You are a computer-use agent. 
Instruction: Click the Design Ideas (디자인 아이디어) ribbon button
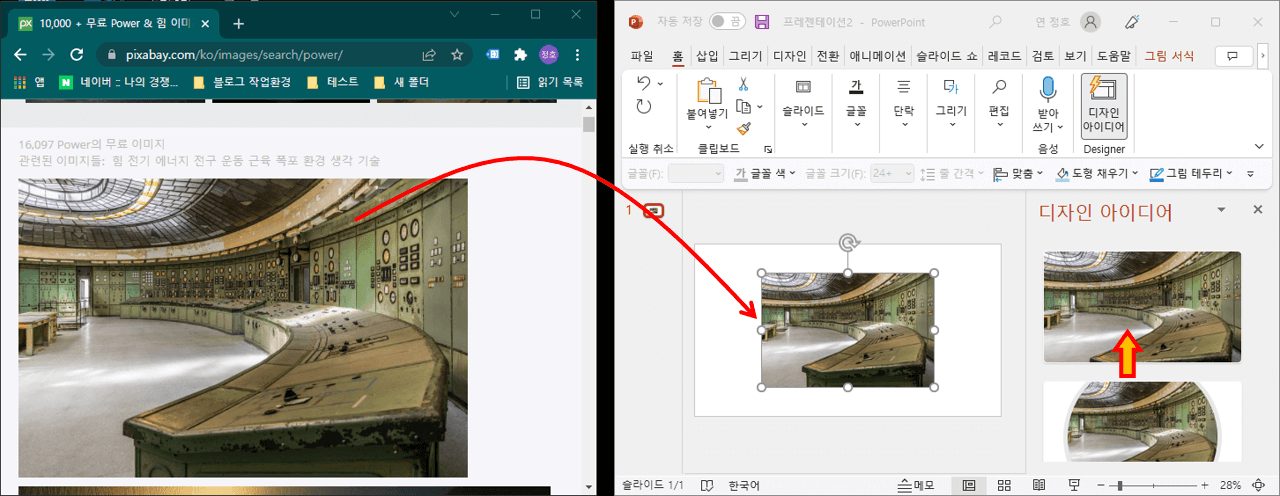coord(1104,105)
